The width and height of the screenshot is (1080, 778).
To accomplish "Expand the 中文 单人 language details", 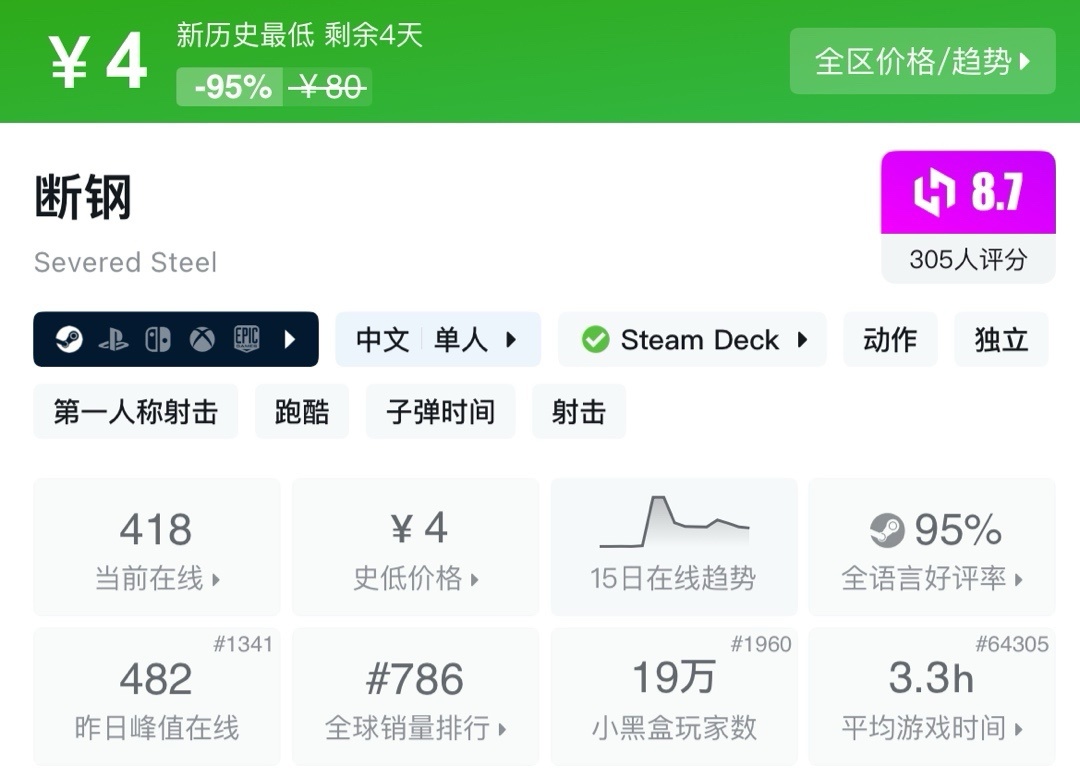I will (x=437, y=340).
